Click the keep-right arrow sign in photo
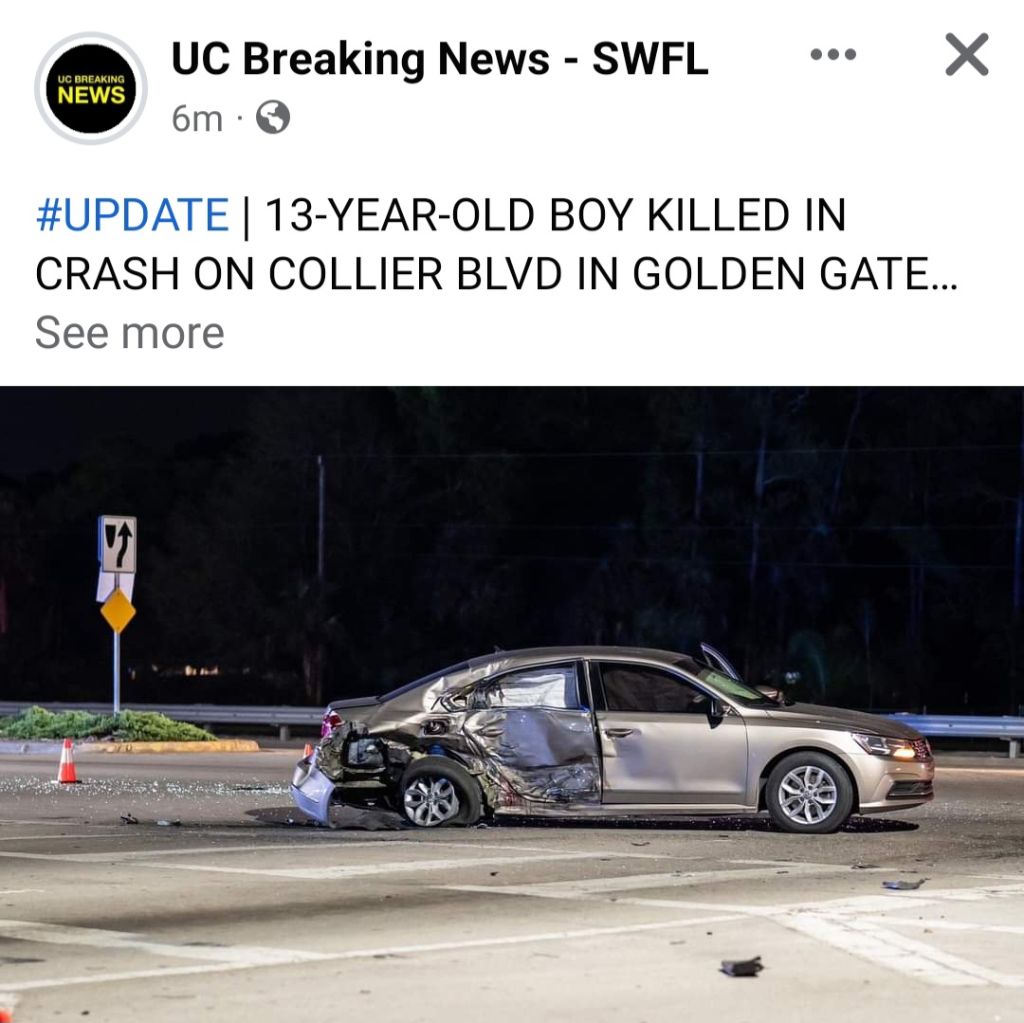 pyautogui.click(x=118, y=544)
